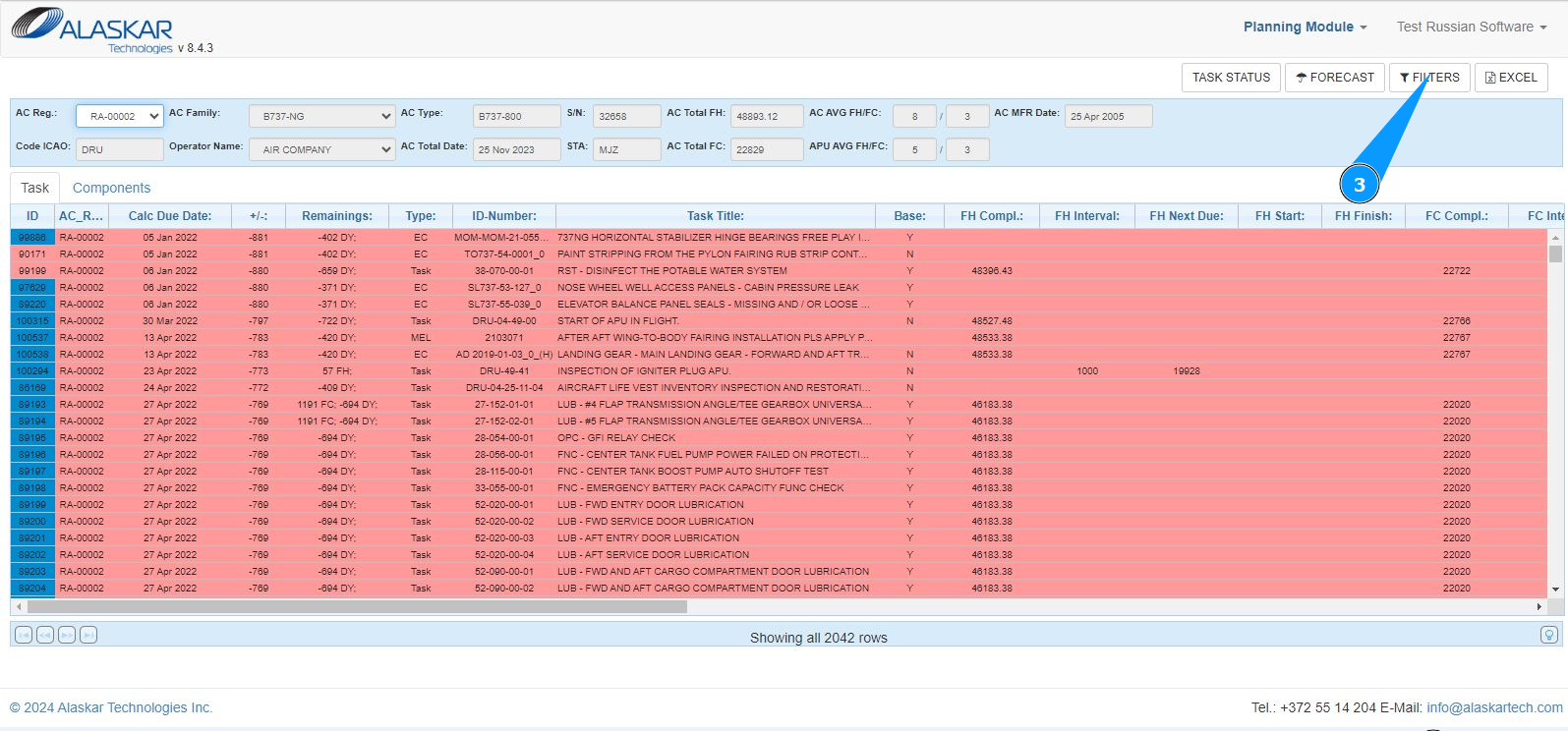Viewport: 1568px width, 731px height.
Task: Open the info@alaskartech.com email link
Action: coord(1494,707)
